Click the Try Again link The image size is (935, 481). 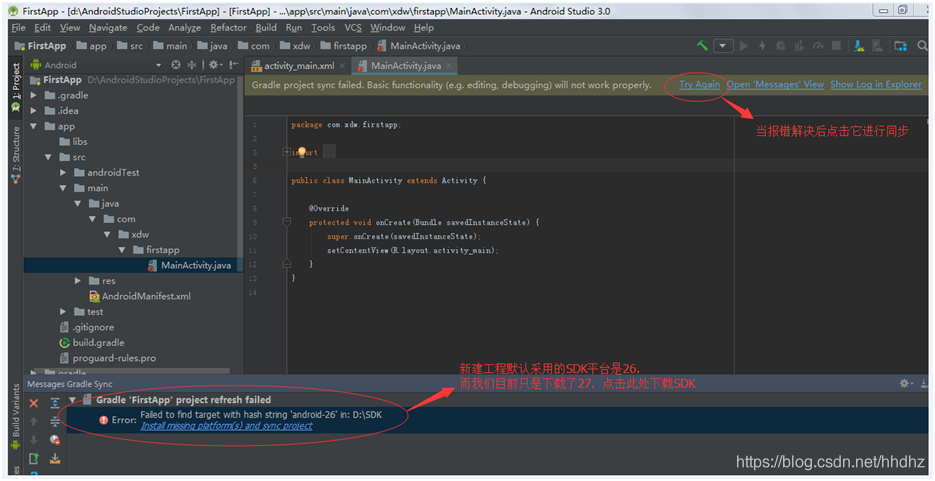pyautogui.click(x=699, y=85)
